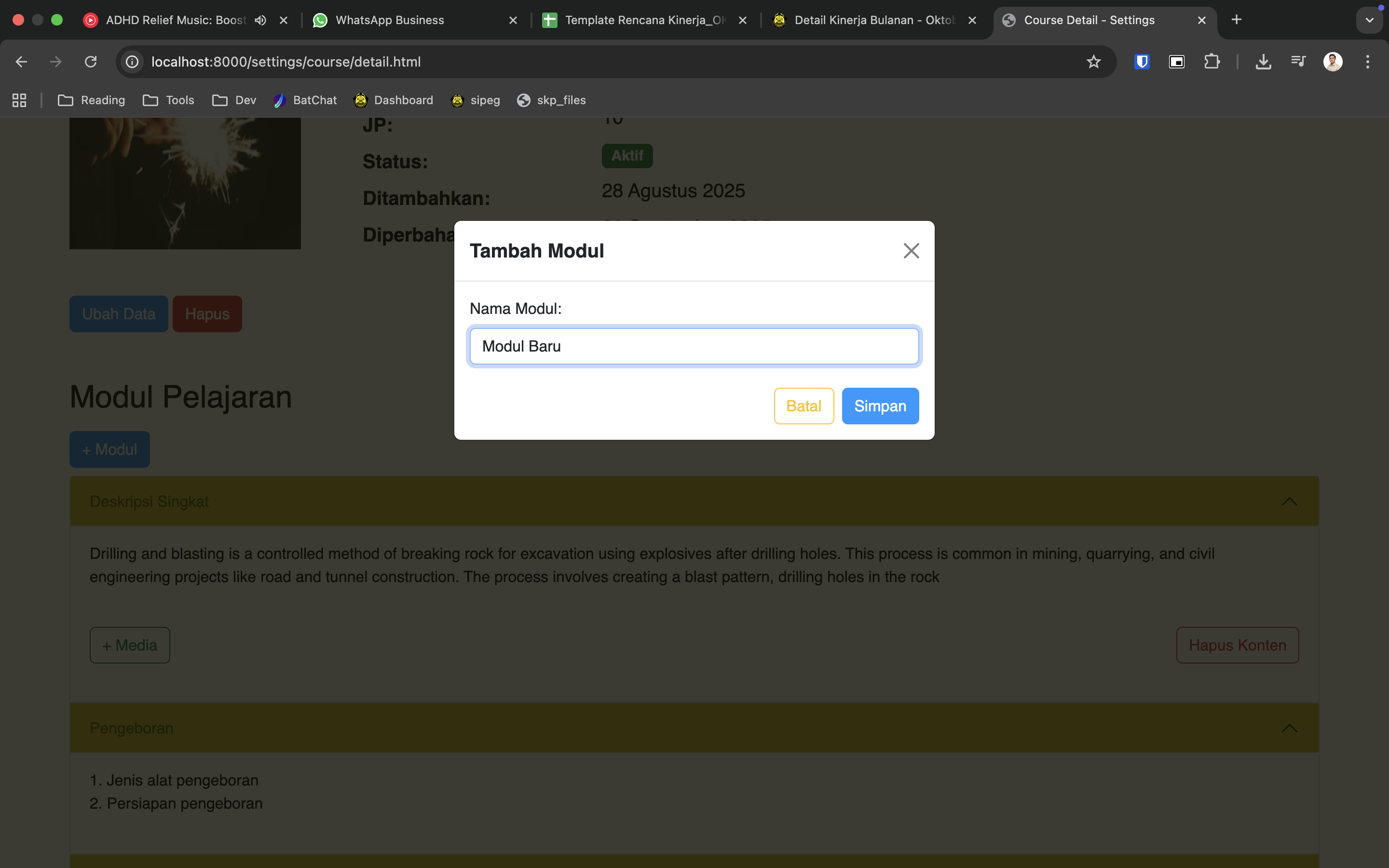Reload the page
The height and width of the screenshot is (868, 1389).
[91, 61]
